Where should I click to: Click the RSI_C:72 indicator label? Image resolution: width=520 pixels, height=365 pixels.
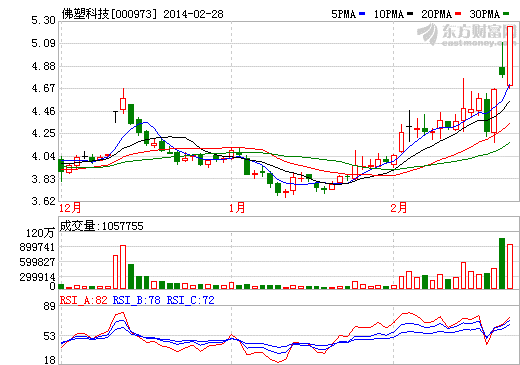[x=190, y=300]
